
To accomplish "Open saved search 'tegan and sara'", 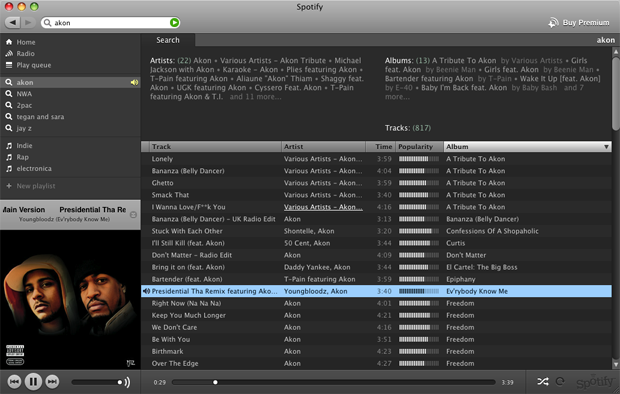I will (40, 117).
